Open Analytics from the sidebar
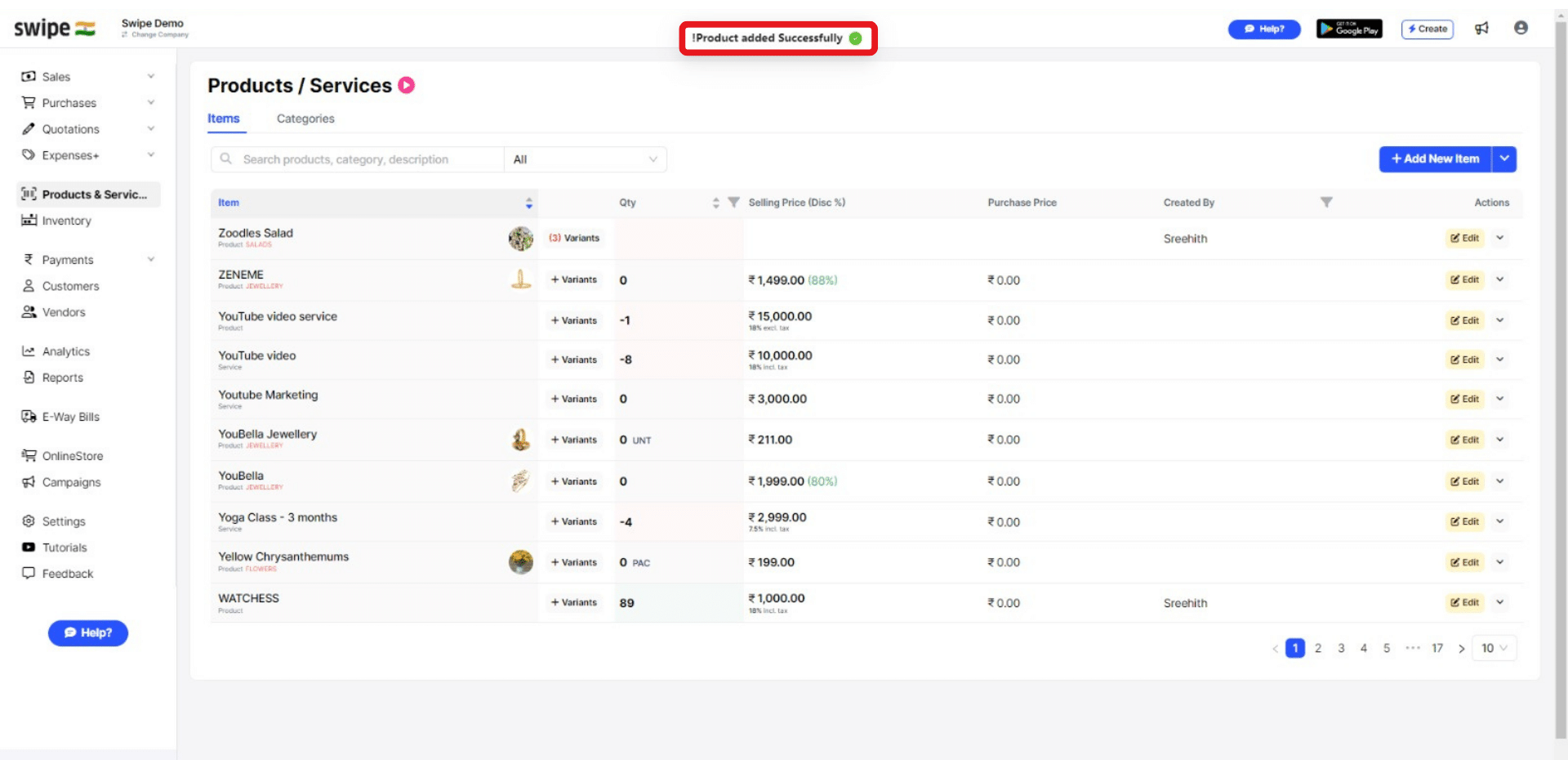Image resolution: width=1568 pixels, height=760 pixels. click(x=65, y=351)
